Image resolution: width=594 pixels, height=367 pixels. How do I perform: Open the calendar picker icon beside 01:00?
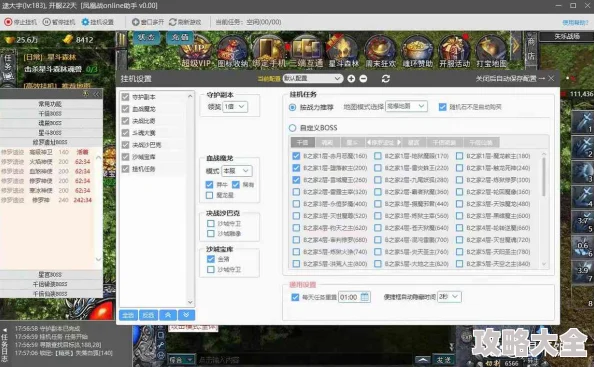click(365, 297)
